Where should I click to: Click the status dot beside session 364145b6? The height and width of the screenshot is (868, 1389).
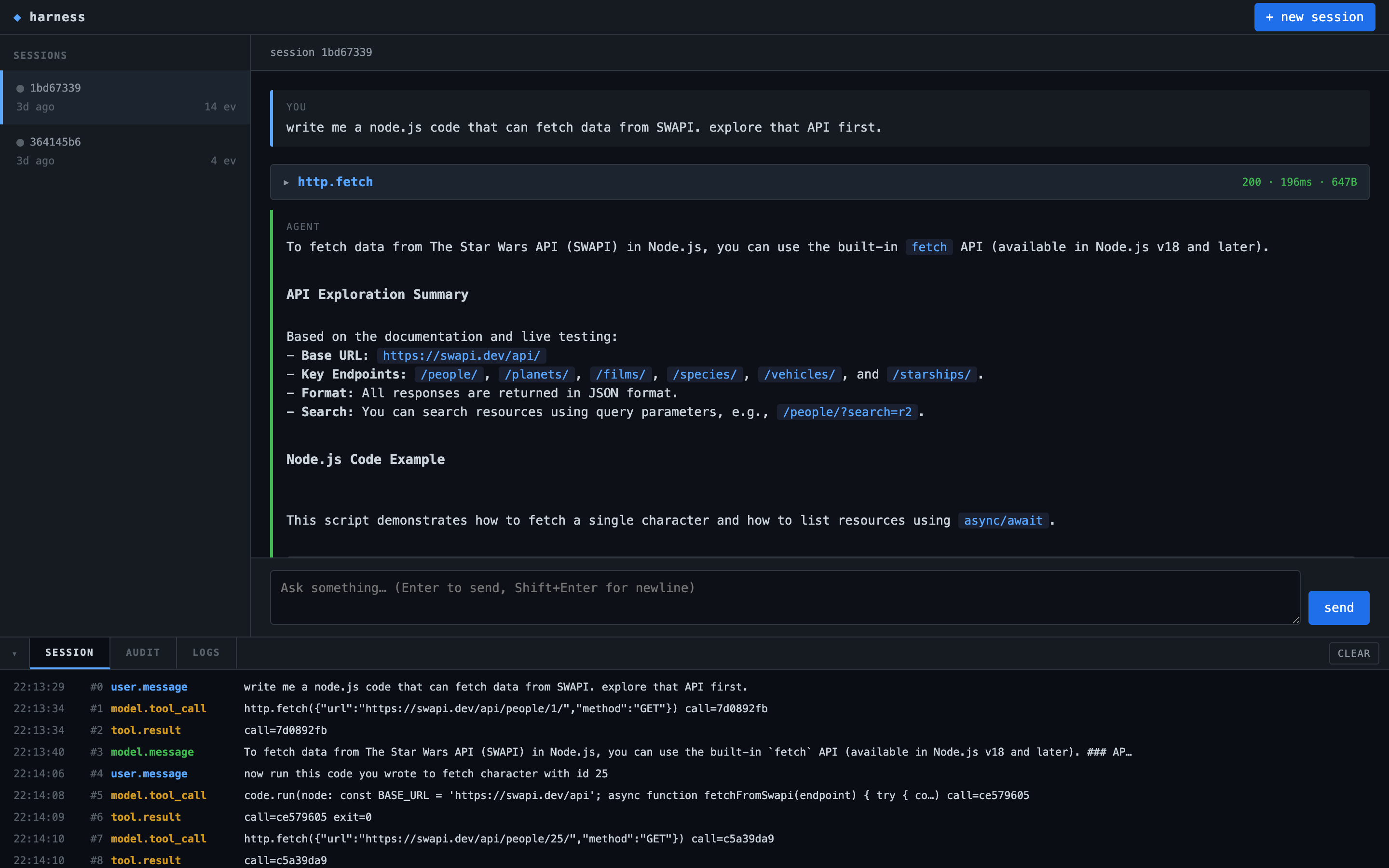point(20,141)
